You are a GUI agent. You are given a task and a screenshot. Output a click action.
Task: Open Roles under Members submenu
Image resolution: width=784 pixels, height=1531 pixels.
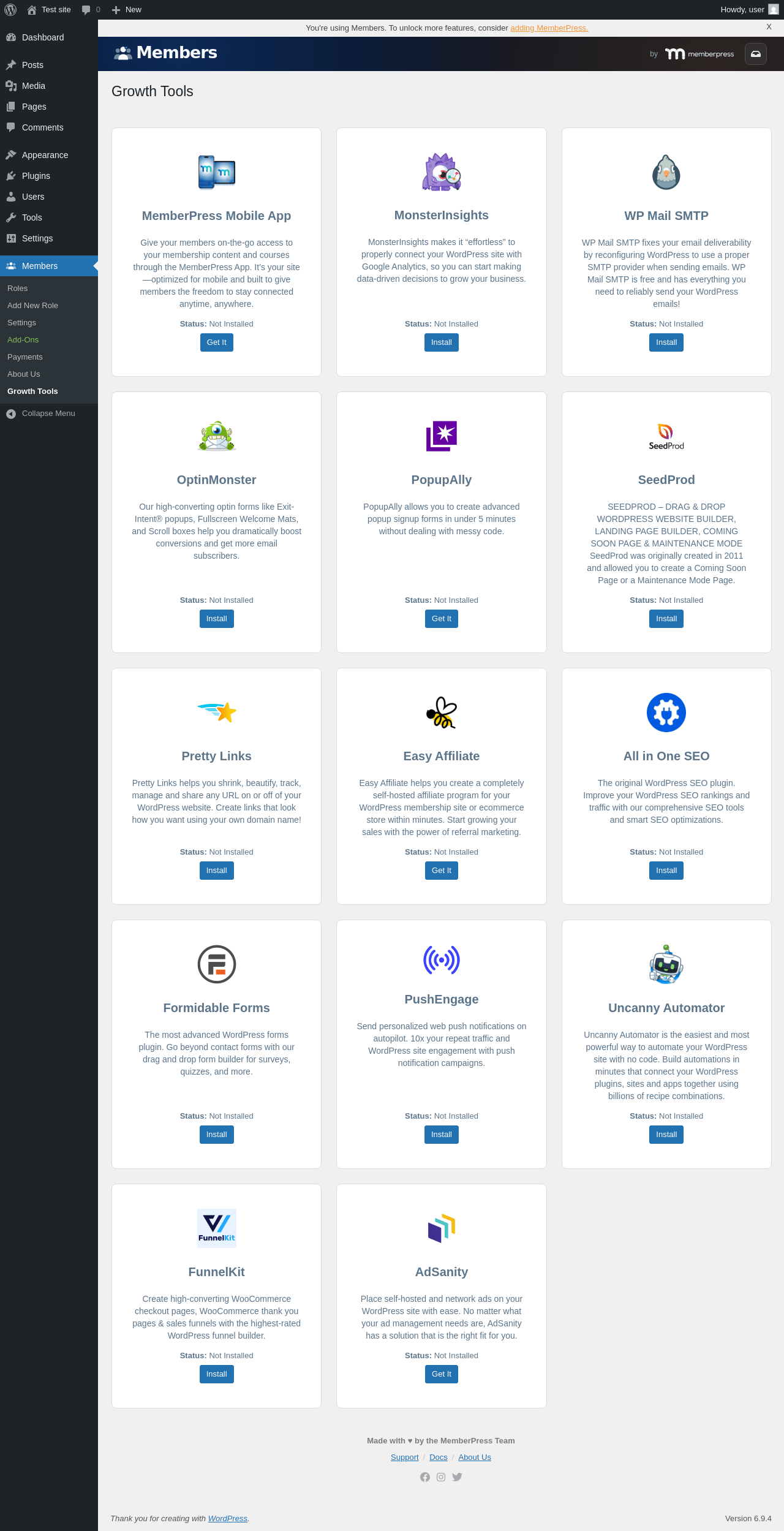49,289
